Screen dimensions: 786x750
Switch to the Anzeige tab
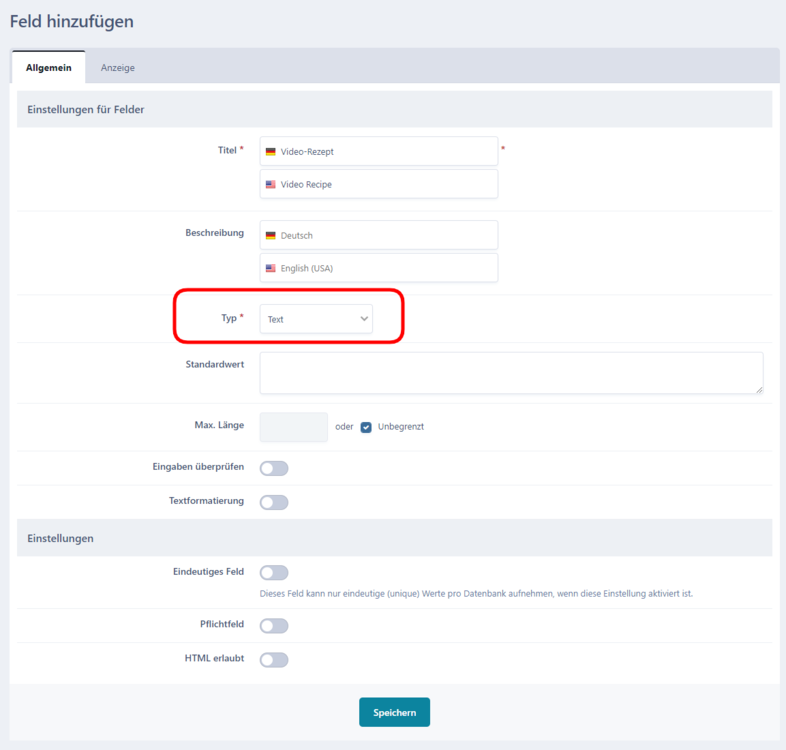[x=117, y=68]
